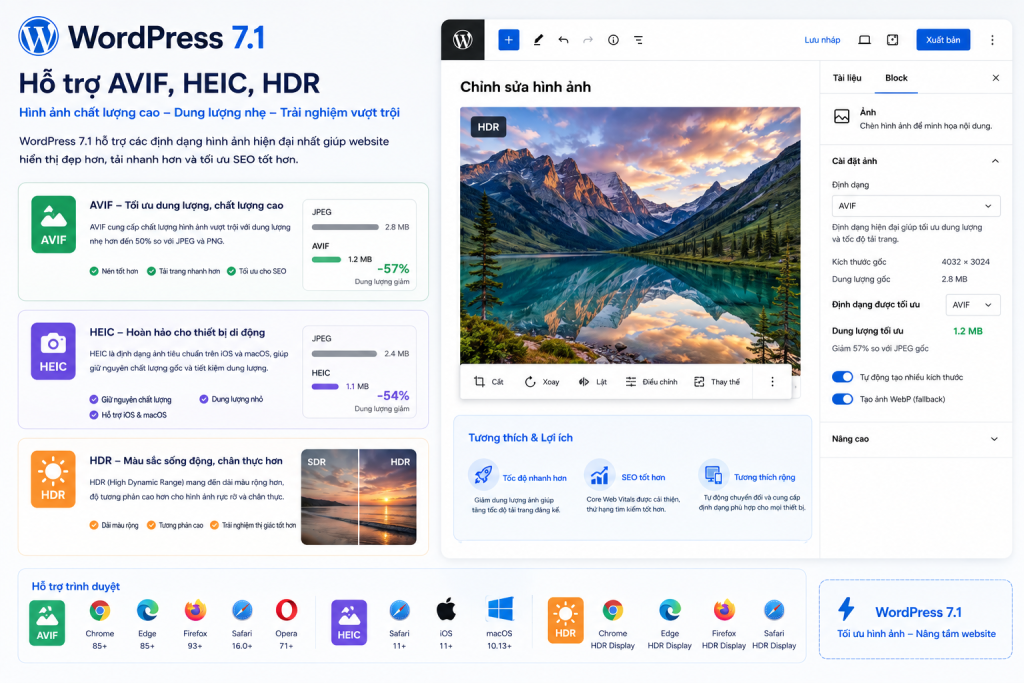Screen dimensions: 1024x683
Task: Click the Ảnh block image icon
Action: pyautogui.click(x=842, y=117)
